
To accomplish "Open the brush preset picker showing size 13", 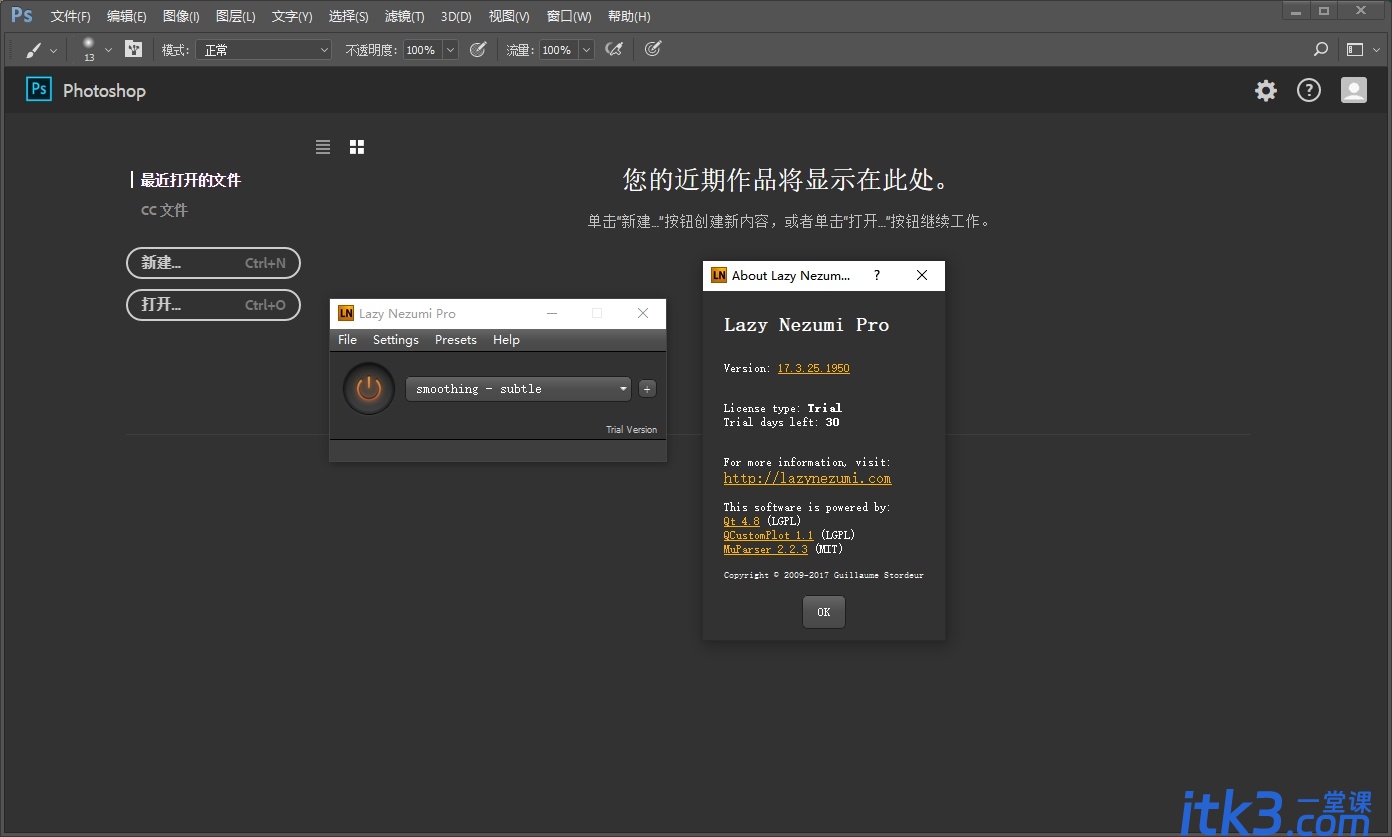I will 89,49.
